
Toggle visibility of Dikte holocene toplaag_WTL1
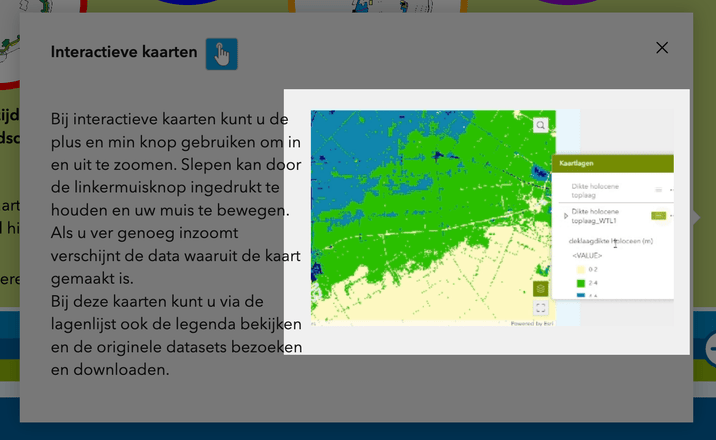point(658,215)
